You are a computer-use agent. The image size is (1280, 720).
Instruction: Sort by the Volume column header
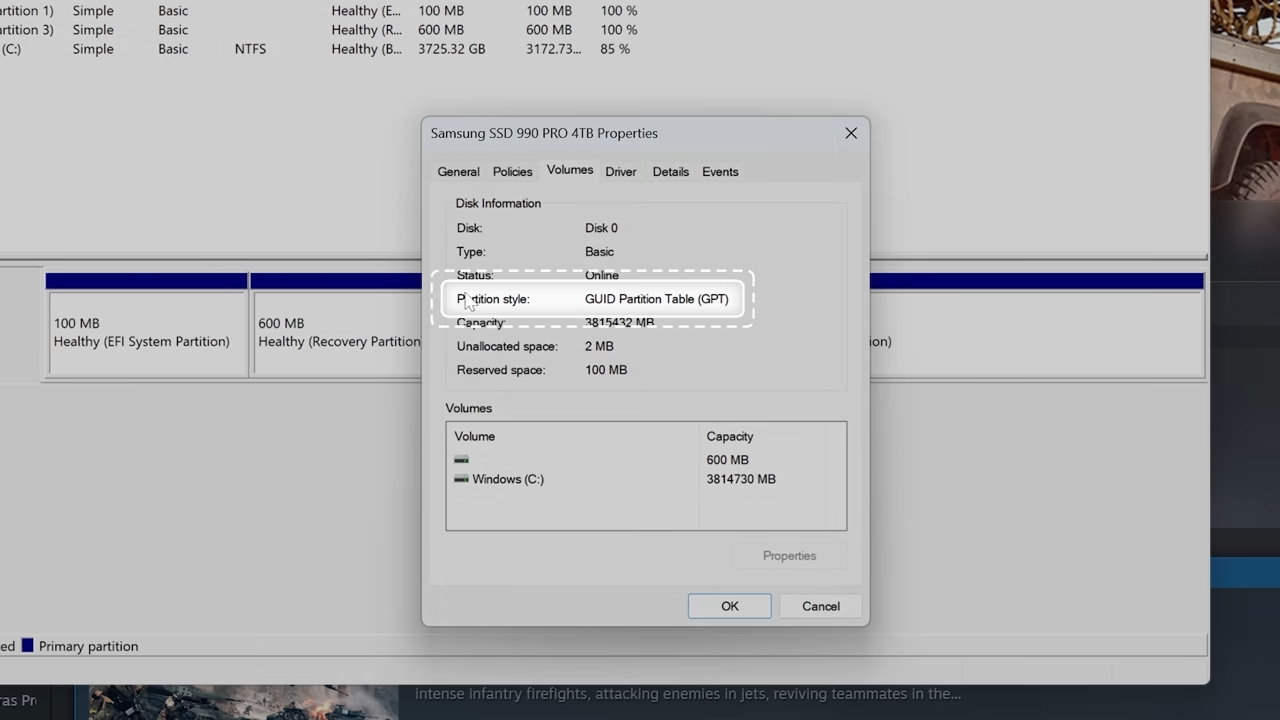click(x=475, y=436)
